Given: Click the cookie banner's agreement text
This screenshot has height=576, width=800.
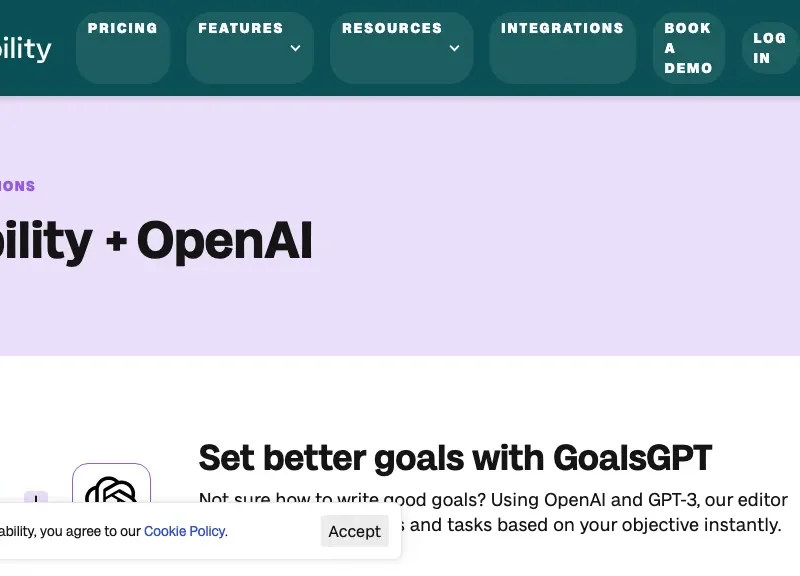Looking at the screenshot, I should pyautogui.click(x=70, y=531).
